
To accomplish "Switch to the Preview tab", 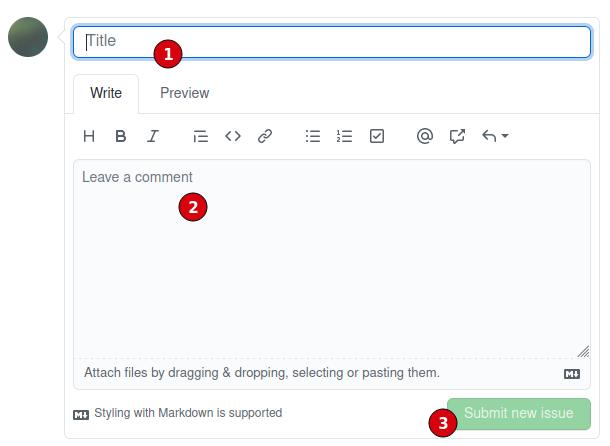I will coord(184,93).
